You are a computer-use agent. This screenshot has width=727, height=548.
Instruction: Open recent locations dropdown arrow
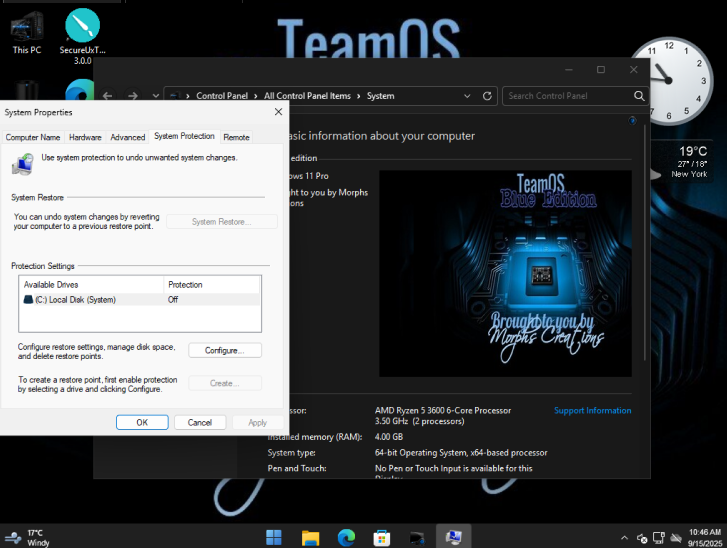point(155,96)
